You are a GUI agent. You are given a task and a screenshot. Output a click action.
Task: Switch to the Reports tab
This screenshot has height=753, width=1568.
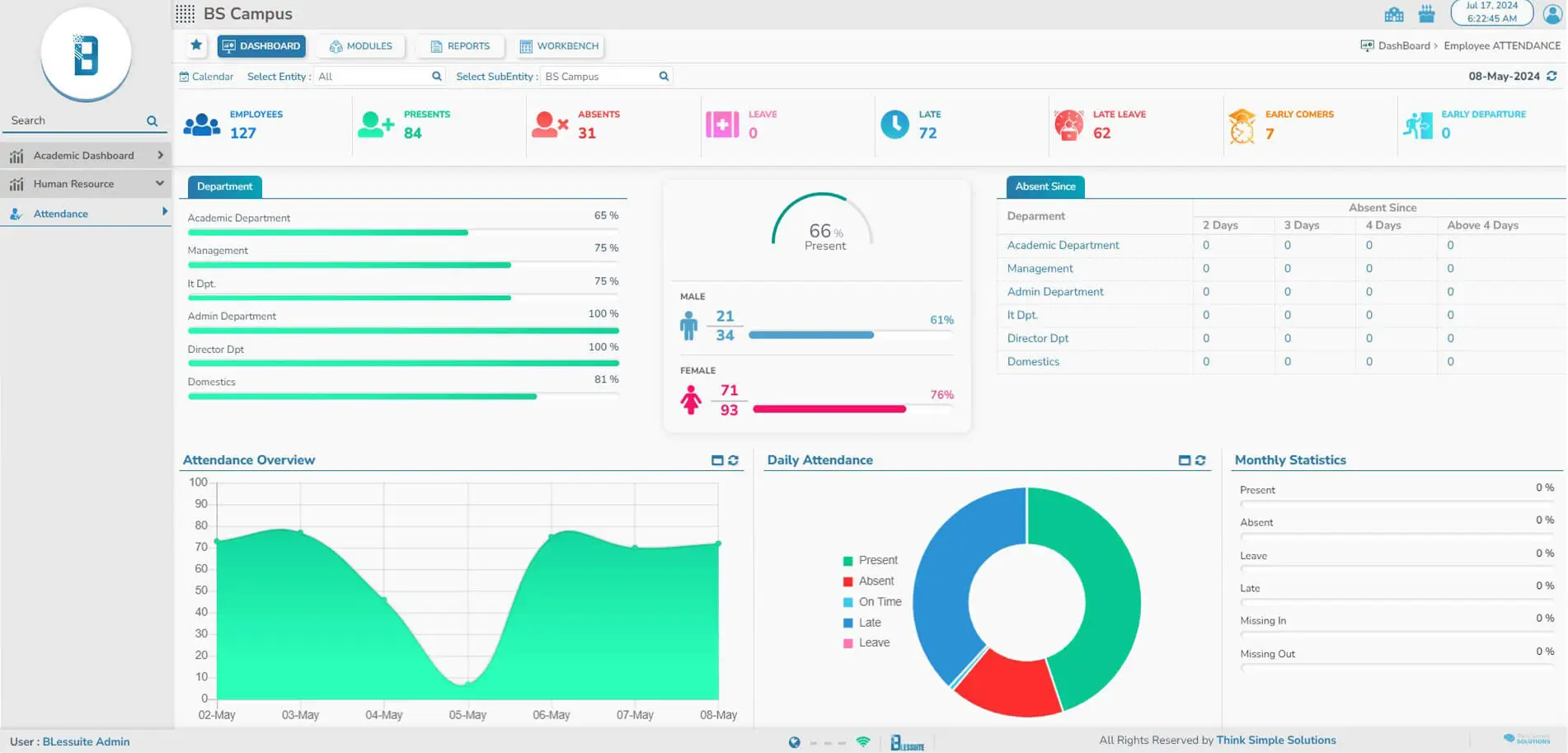(x=460, y=46)
